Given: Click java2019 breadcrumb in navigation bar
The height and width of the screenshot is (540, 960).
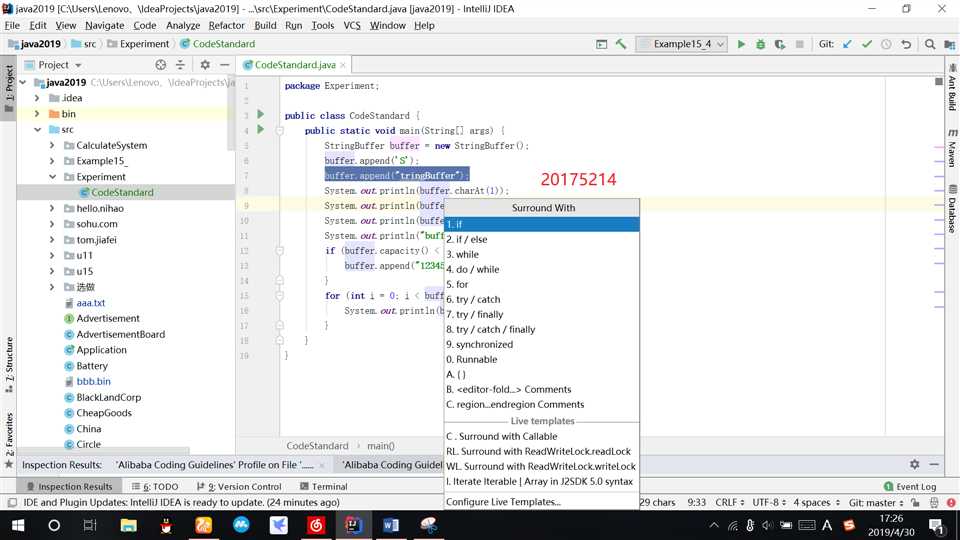Looking at the screenshot, I should (35, 44).
